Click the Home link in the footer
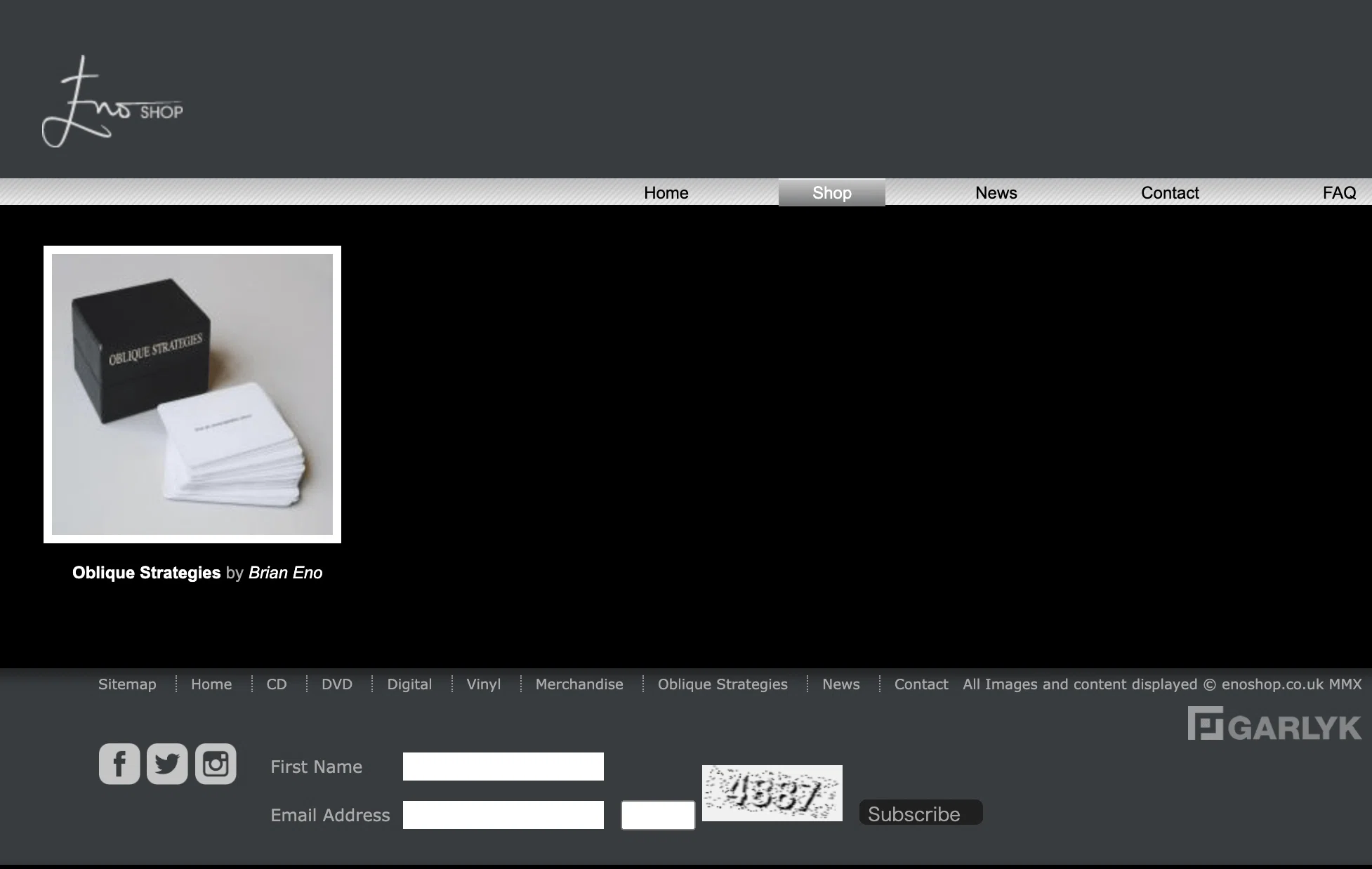Viewport: 1372px width, 869px height. click(x=211, y=684)
